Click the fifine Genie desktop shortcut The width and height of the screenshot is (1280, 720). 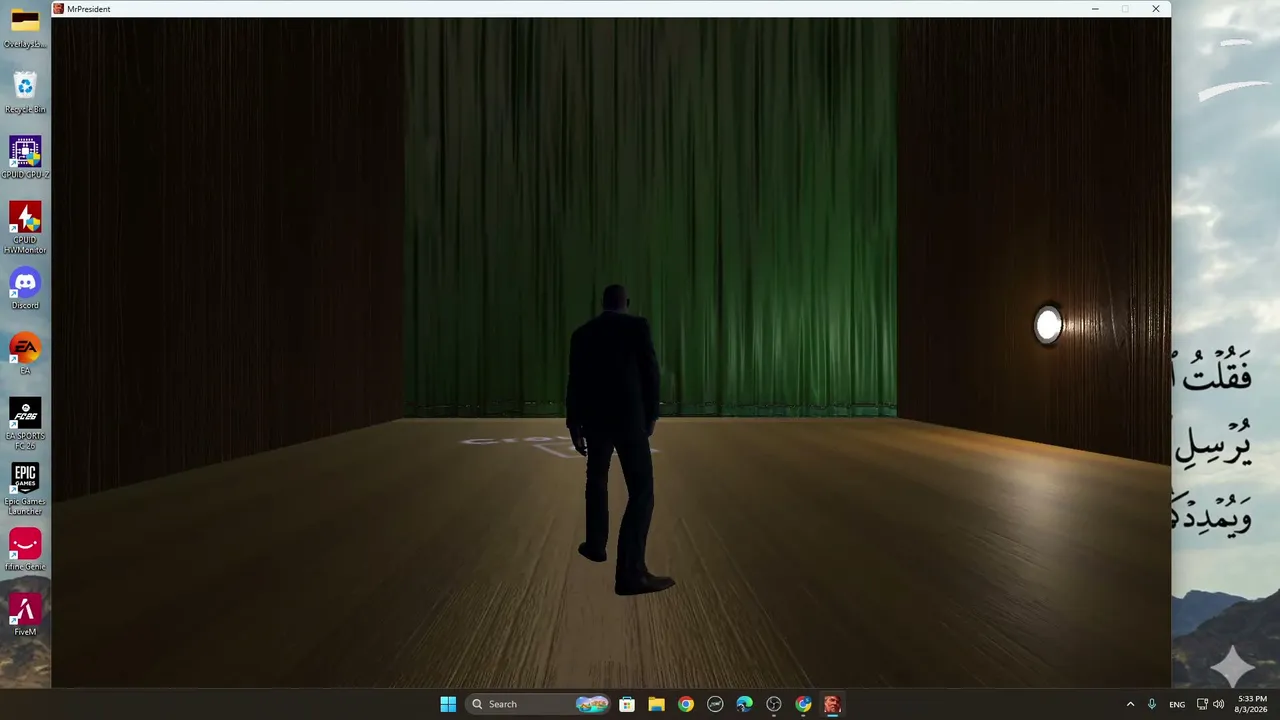25,550
